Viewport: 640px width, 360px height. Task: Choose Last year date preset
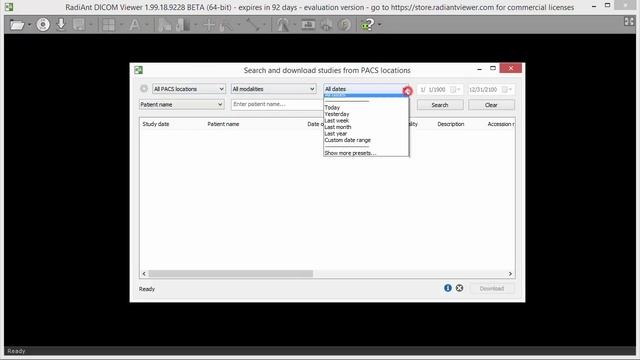point(336,134)
